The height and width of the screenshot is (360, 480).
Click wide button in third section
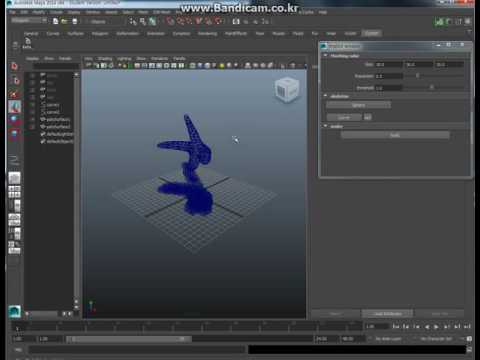[x=395, y=135]
